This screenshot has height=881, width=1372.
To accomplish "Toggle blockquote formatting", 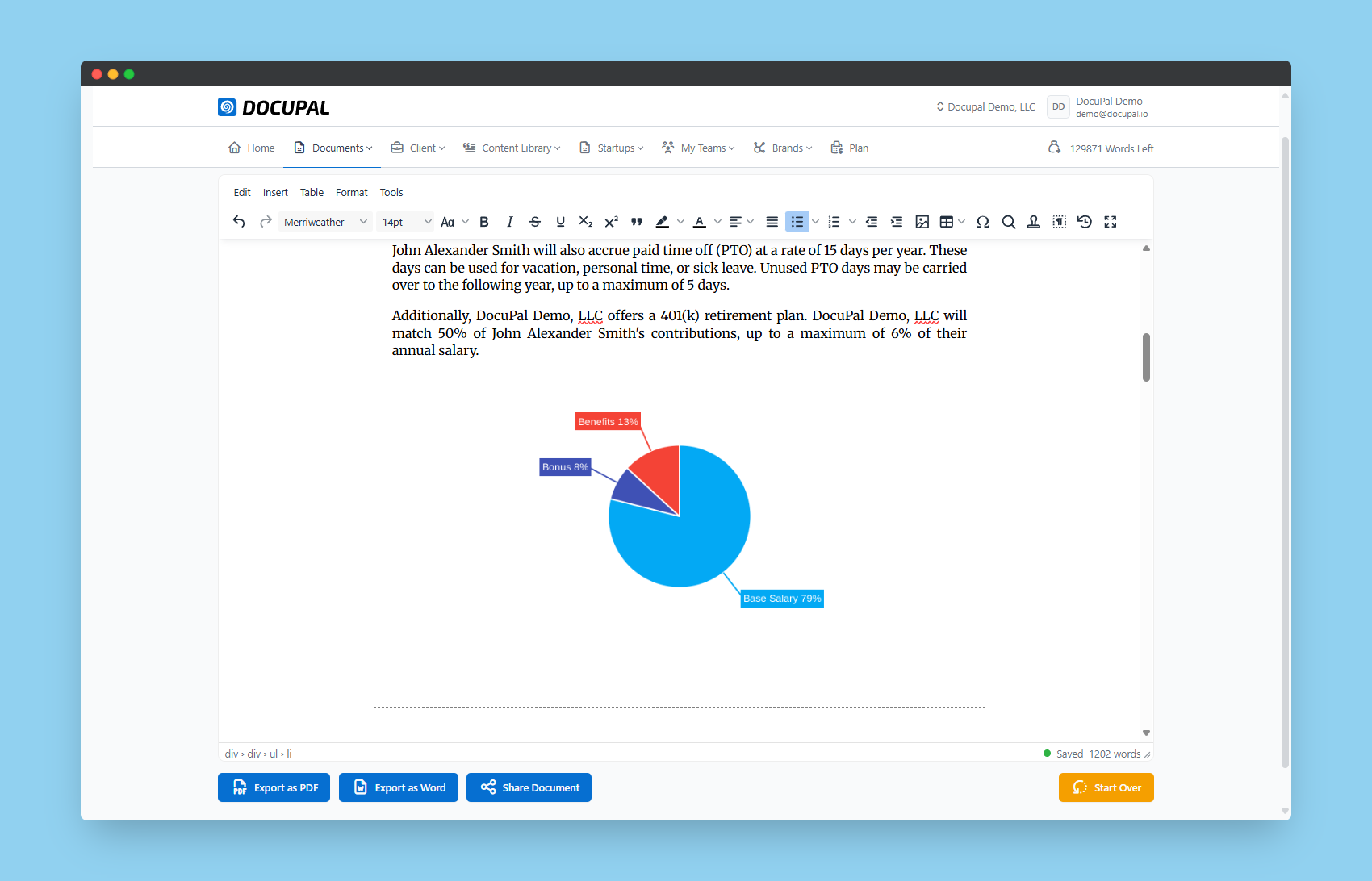I will click(x=637, y=222).
